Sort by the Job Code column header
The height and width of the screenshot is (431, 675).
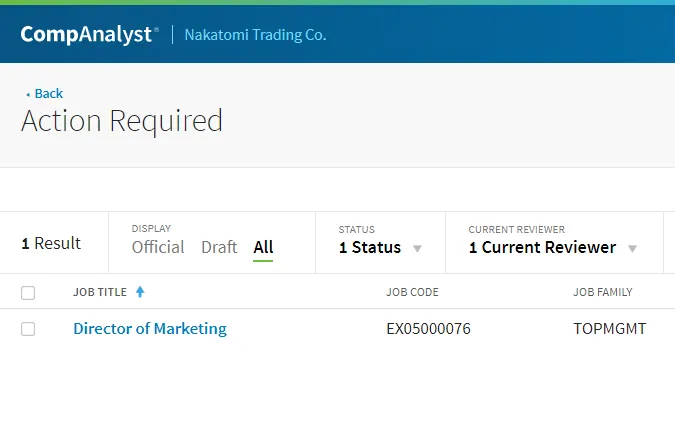coord(412,292)
